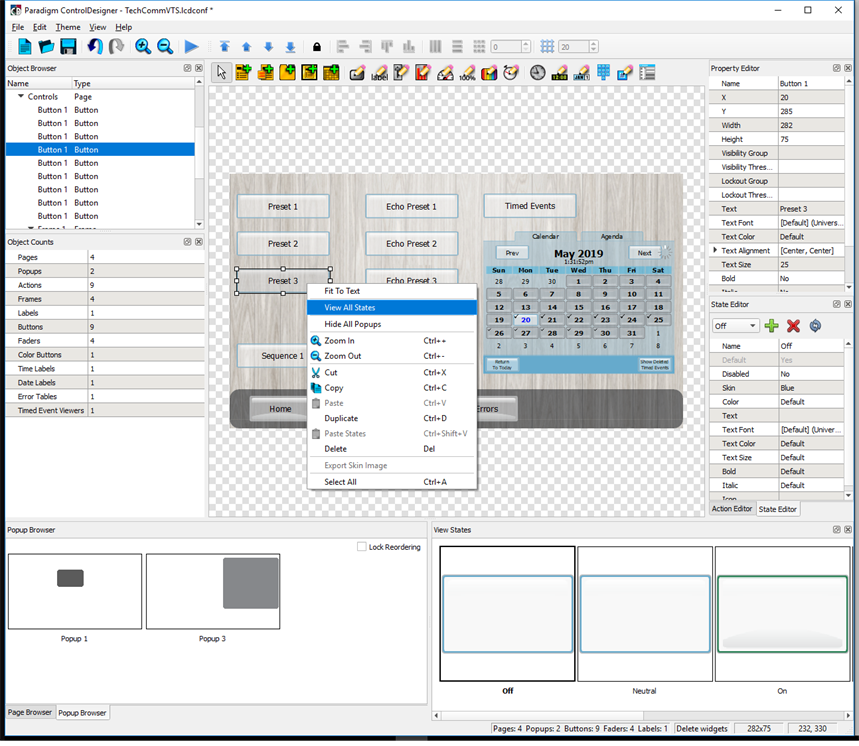Expand the Text Alignment property row
This screenshot has height=746, width=859.
715,251
